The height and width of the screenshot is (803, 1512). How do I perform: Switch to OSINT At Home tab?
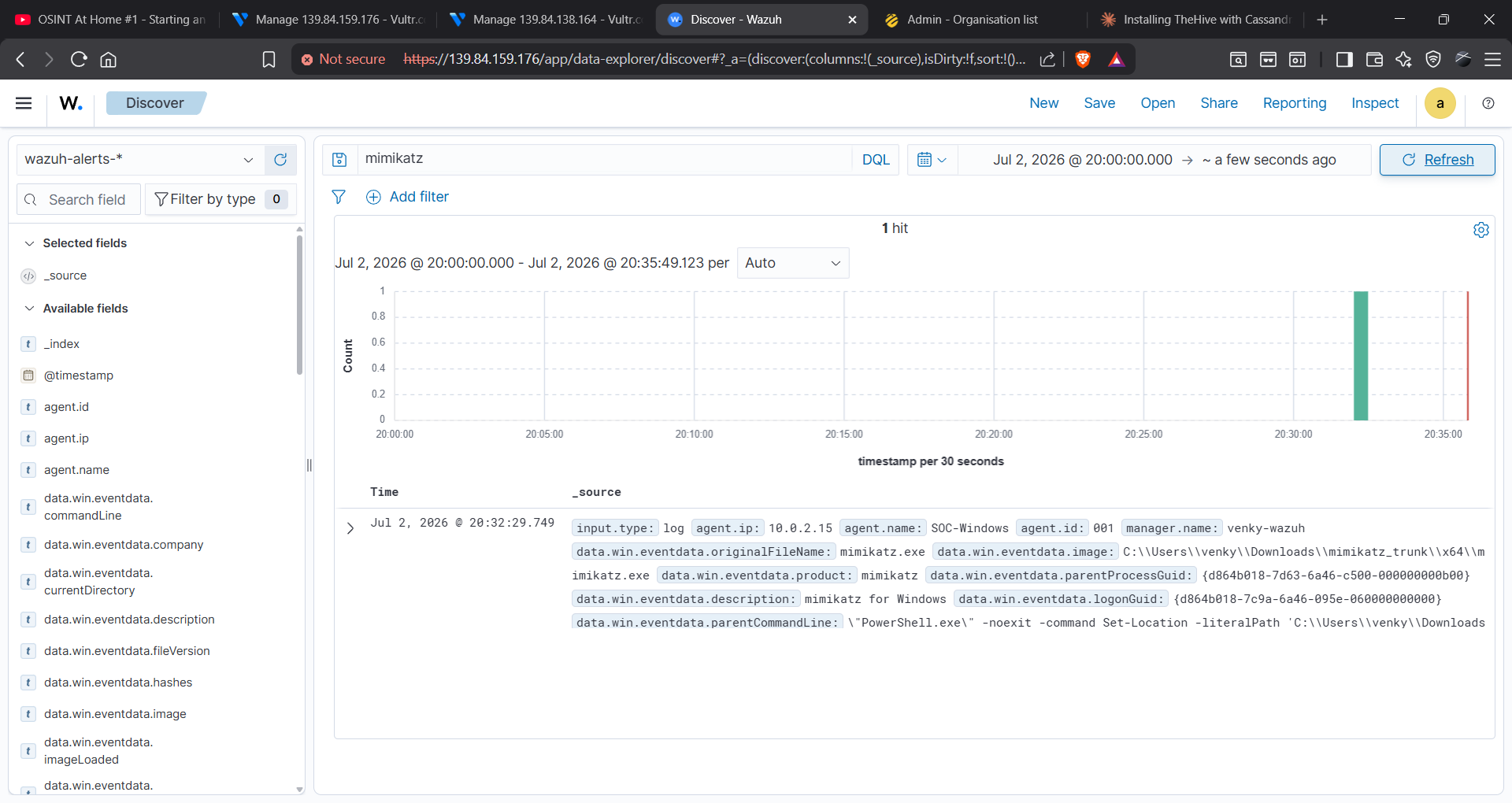point(110,20)
